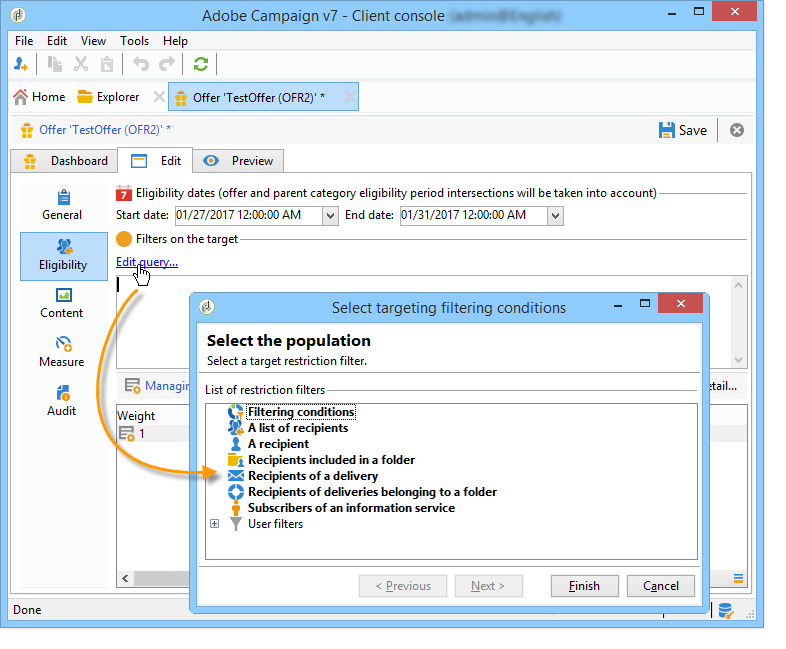Open the Explorer tab

coord(109,97)
